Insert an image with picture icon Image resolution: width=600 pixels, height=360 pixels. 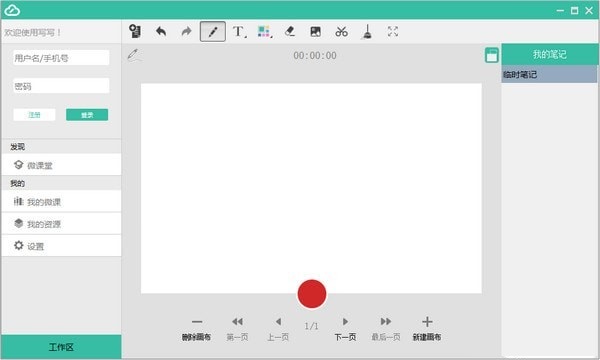pos(316,31)
